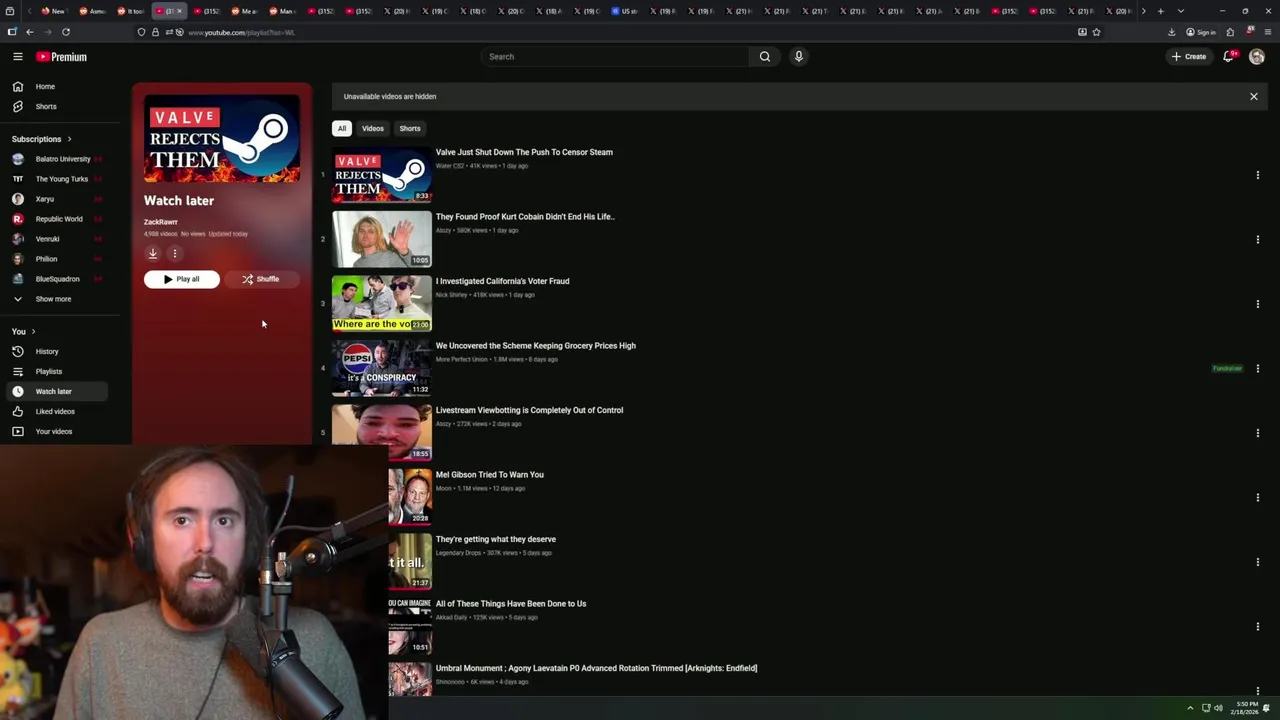List all tabs dropdown arrow
1280x720 pixels.
tap(1181, 11)
